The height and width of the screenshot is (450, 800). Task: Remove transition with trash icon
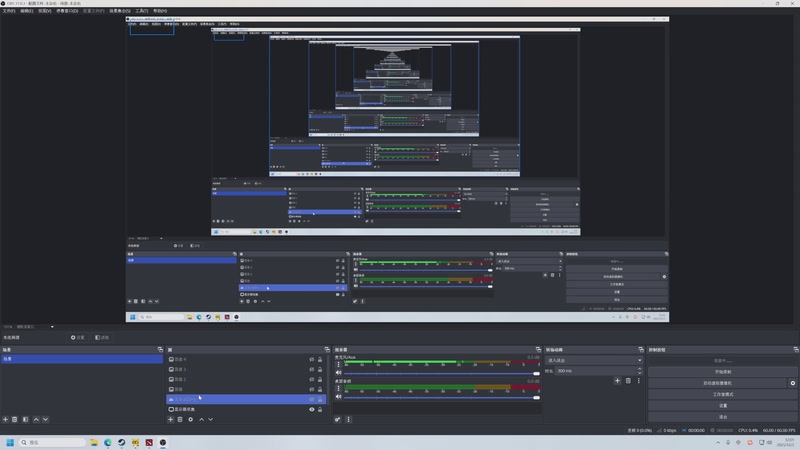(x=628, y=381)
